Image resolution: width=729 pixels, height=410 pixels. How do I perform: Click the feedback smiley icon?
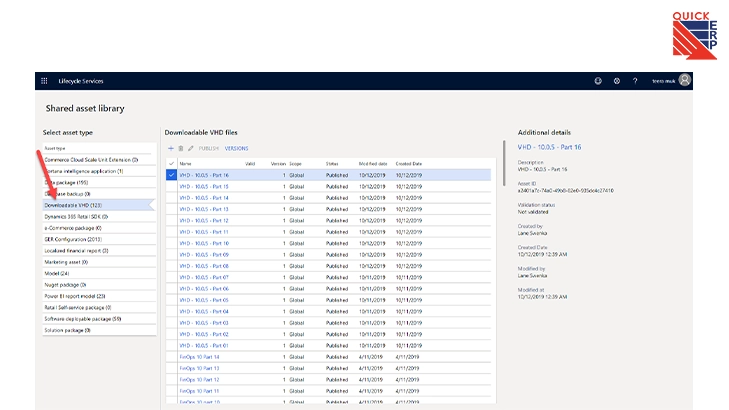pyautogui.click(x=598, y=81)
